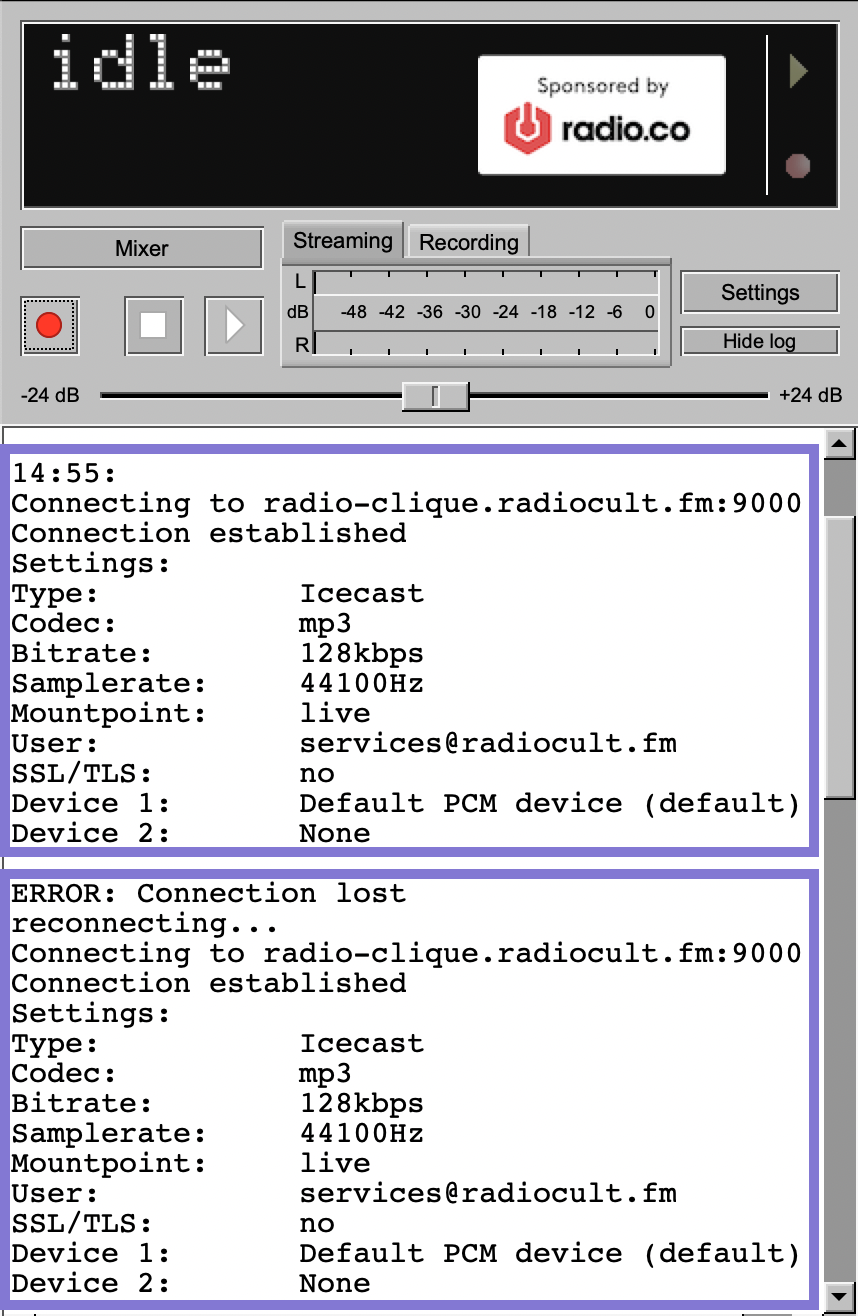Switch to the Recording tab
The image size is (858, 1316).
click(x=468, y=242)
